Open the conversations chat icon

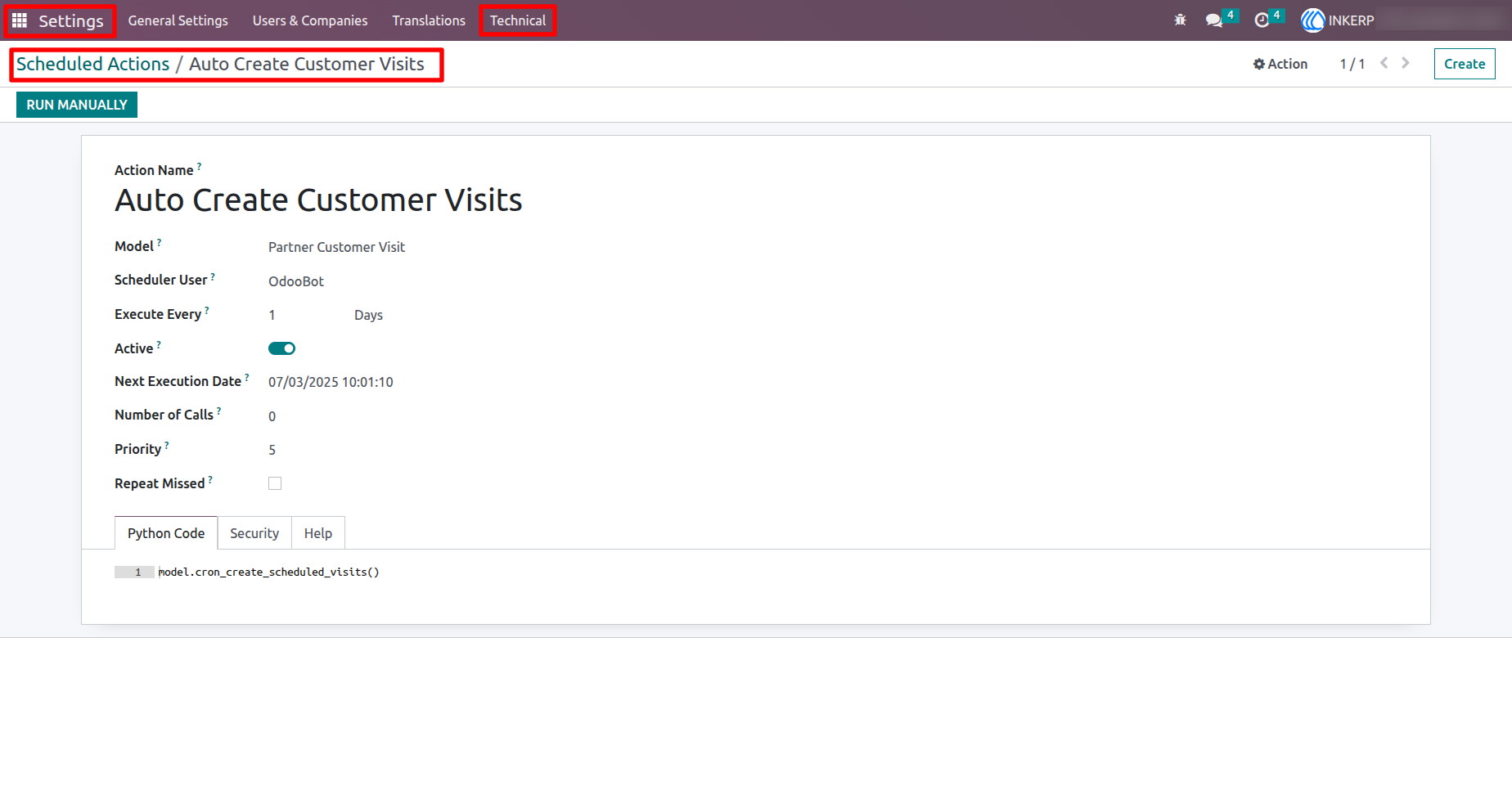coord(1214,20)
